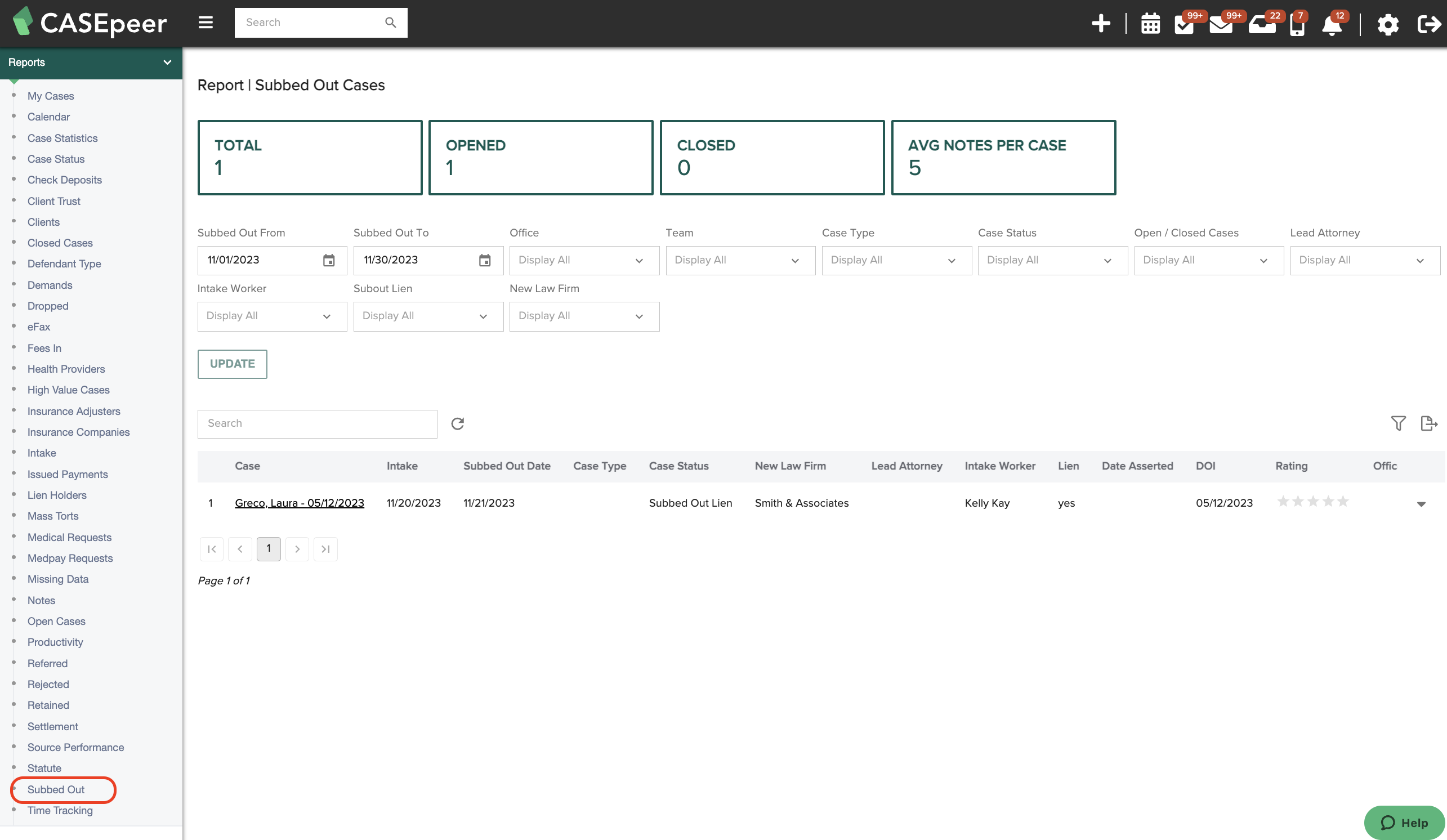The width and height of the screenshot is (1447, 840).
Task: Go to previous page arrow
Action: tap(240, 549)
